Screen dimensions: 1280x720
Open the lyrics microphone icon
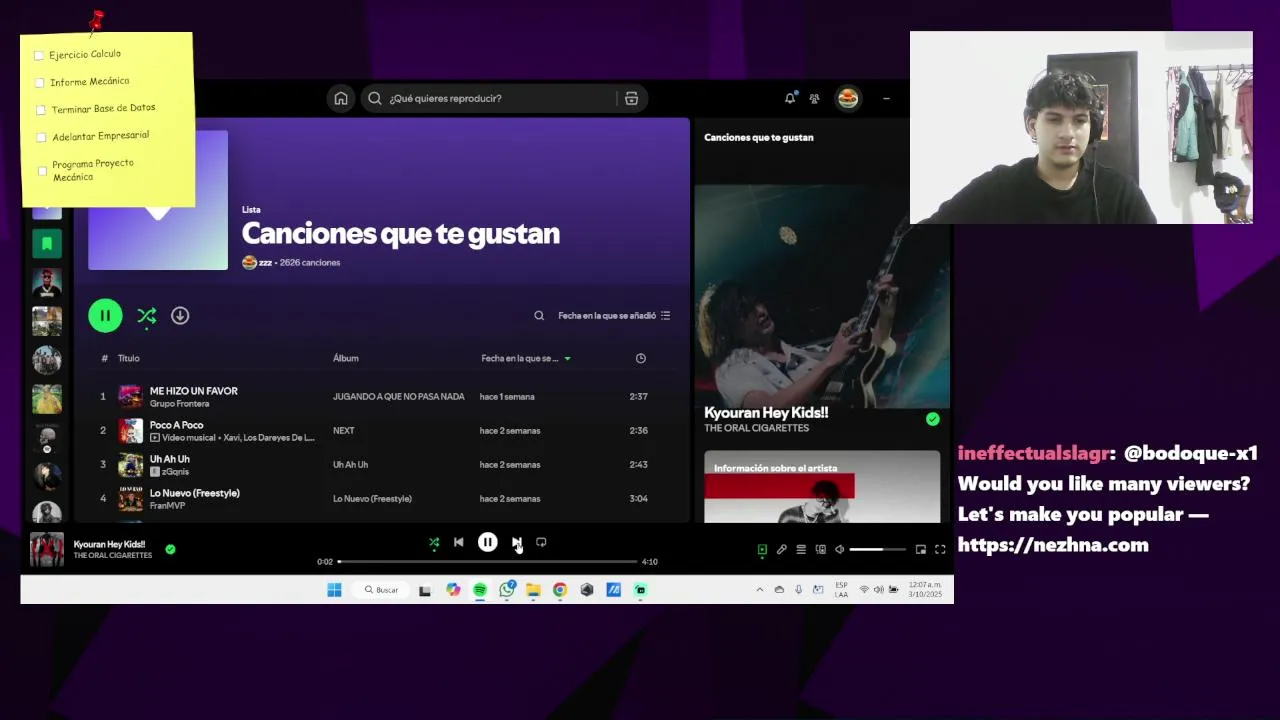pyautogui.click(x=782, y=549)
